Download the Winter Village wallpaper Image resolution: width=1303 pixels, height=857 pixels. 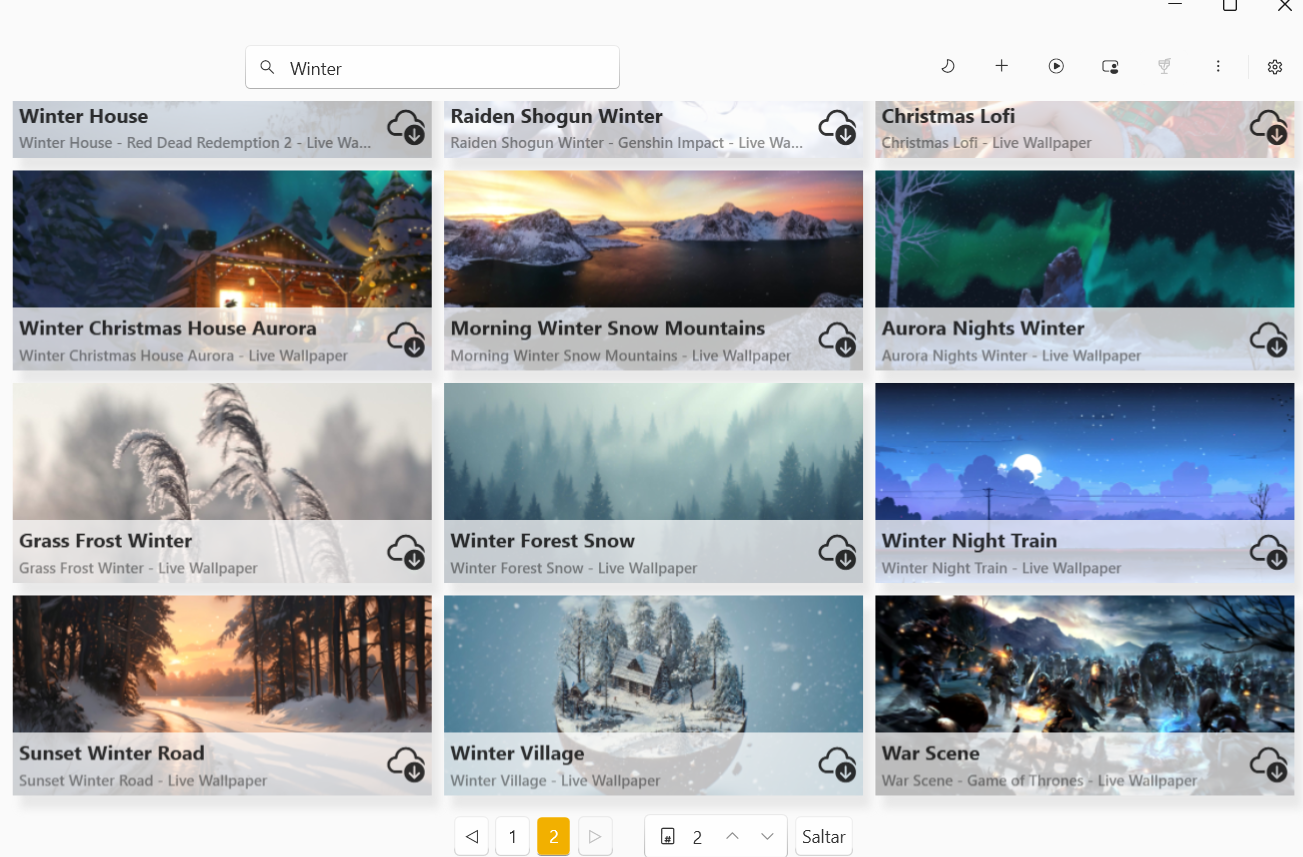click(x=838, y=765)
